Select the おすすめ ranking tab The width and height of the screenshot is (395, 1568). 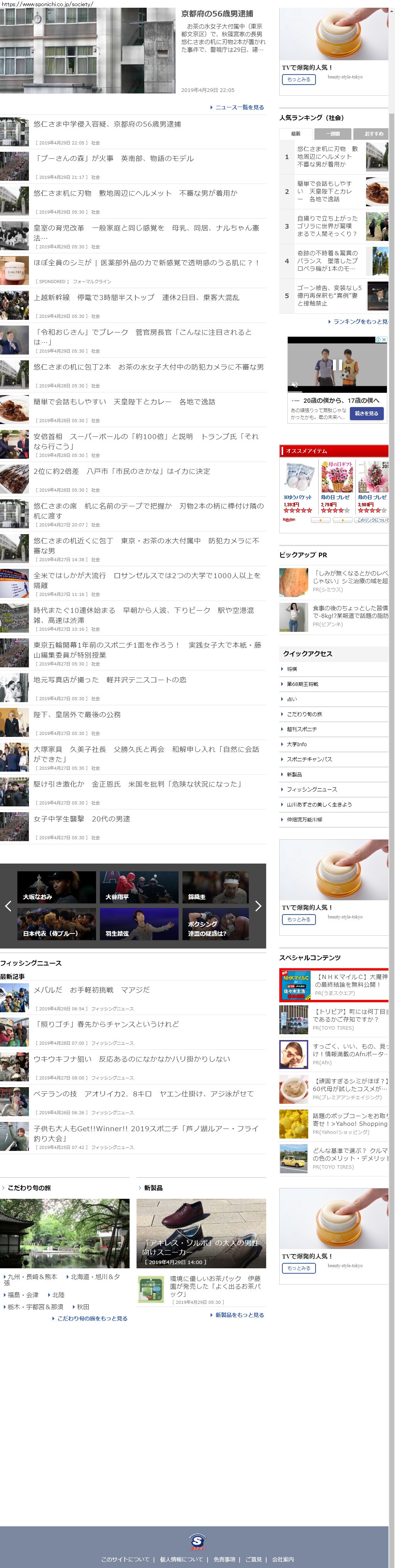373,133
